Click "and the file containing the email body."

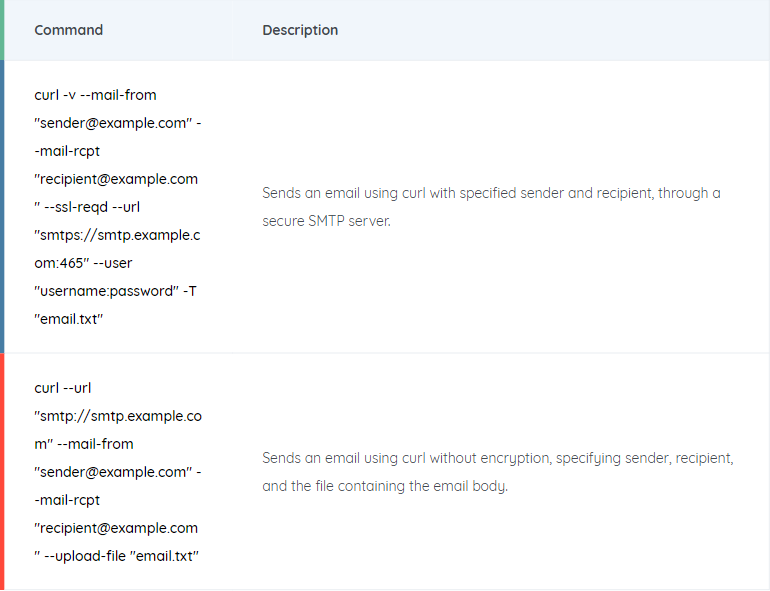385,486
